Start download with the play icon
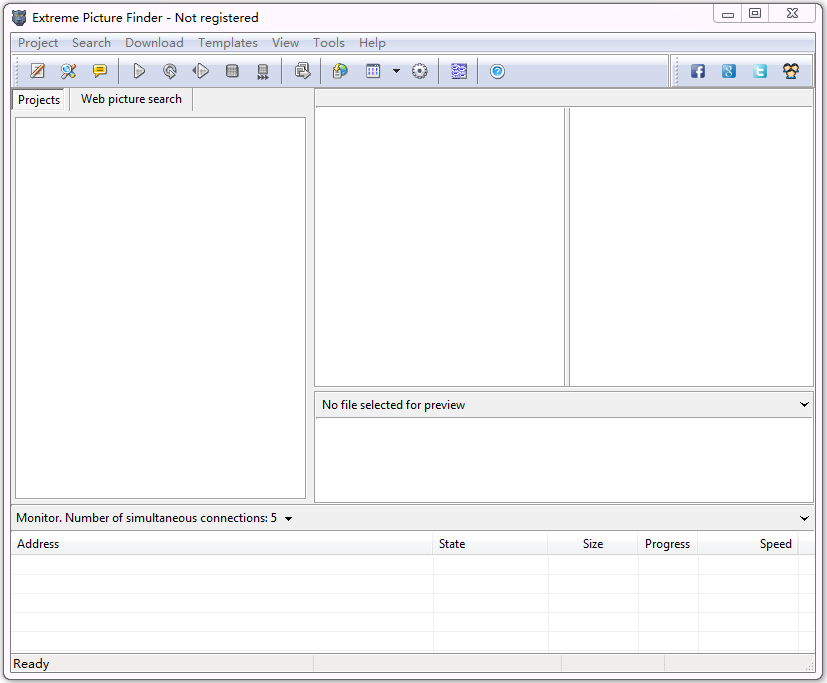This screenshot has width=827, height=683. point(139,71)
